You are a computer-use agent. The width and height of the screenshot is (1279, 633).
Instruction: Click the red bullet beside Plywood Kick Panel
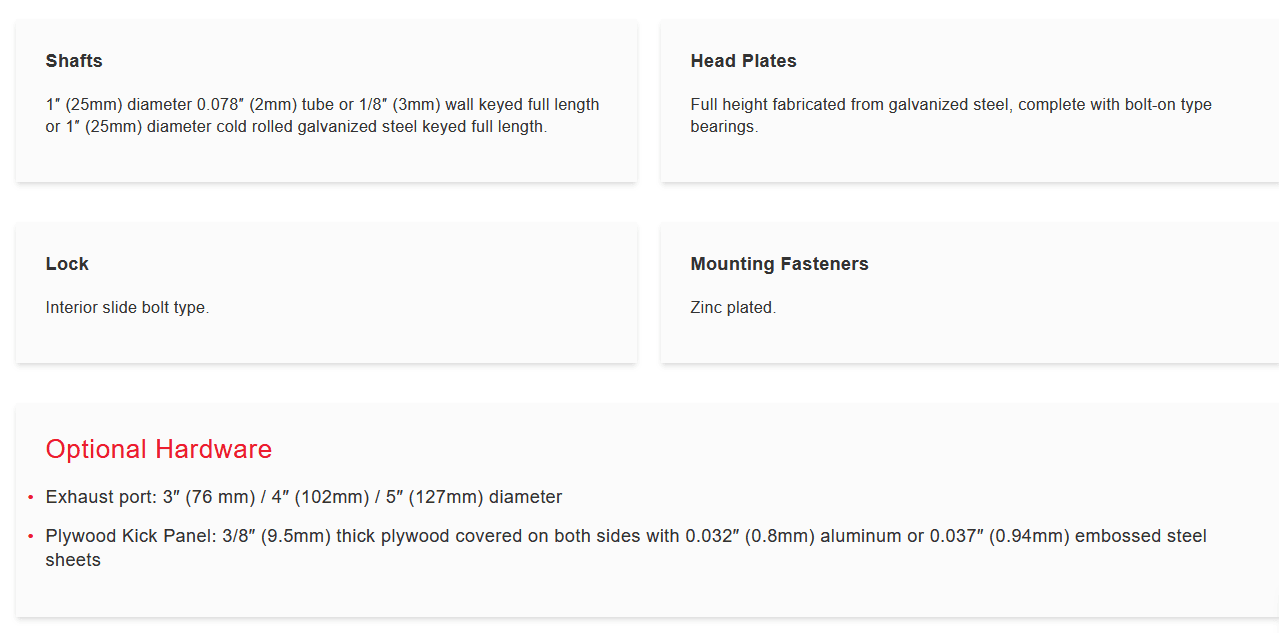[x=31, y=537]
